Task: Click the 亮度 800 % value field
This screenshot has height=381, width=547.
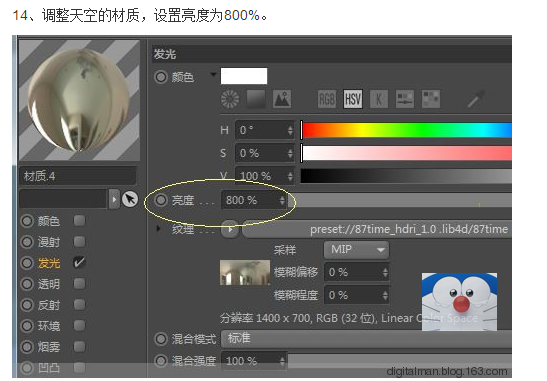Action: pyautogui.click(x=254, y=200)
